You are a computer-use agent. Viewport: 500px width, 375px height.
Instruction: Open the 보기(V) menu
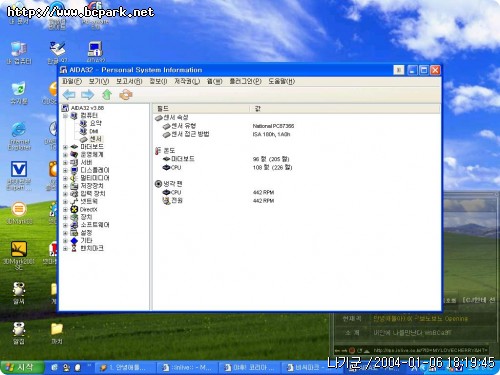click(x=99, y=81)
